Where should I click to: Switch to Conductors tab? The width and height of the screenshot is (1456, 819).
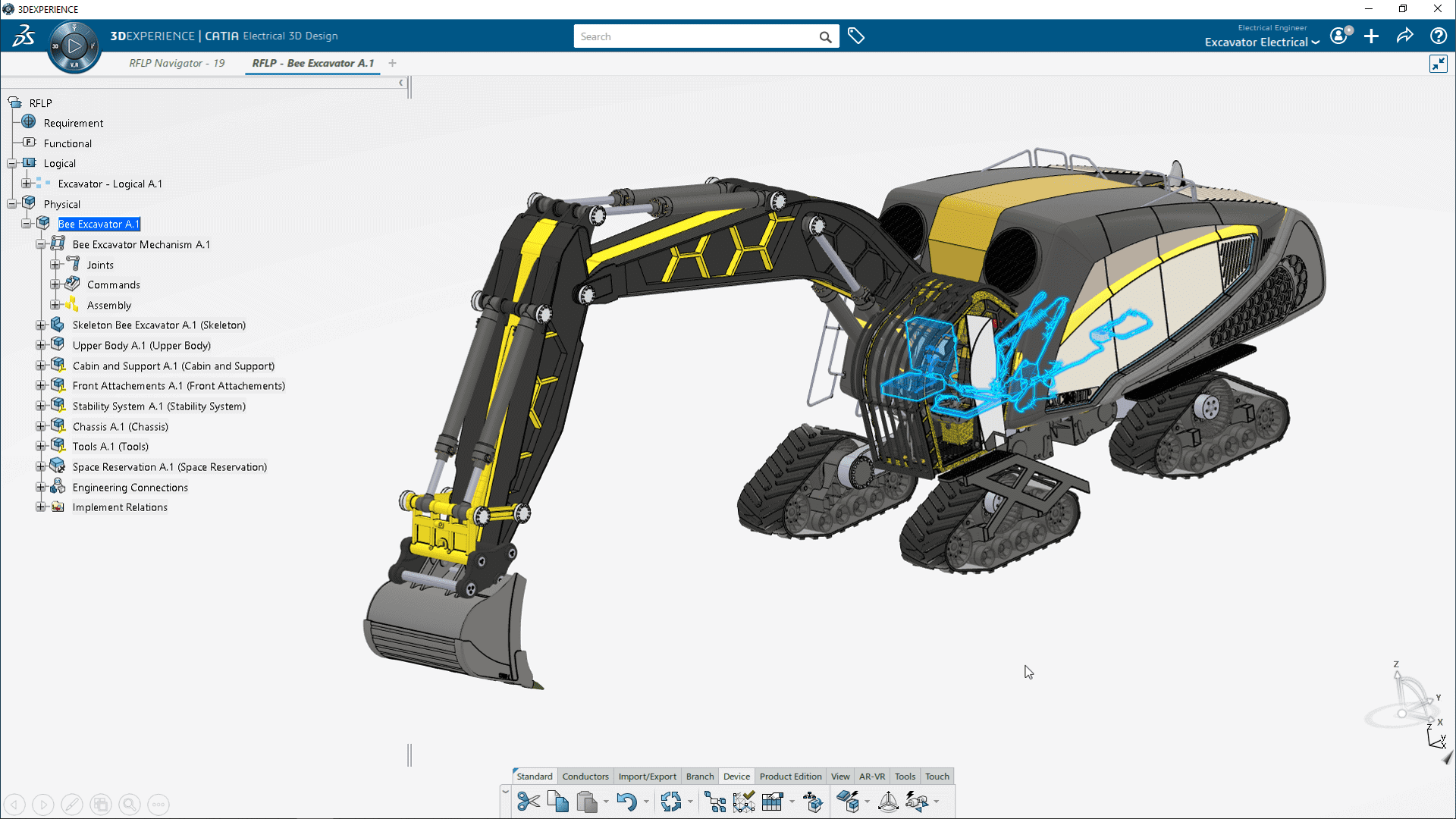[585, 777]
